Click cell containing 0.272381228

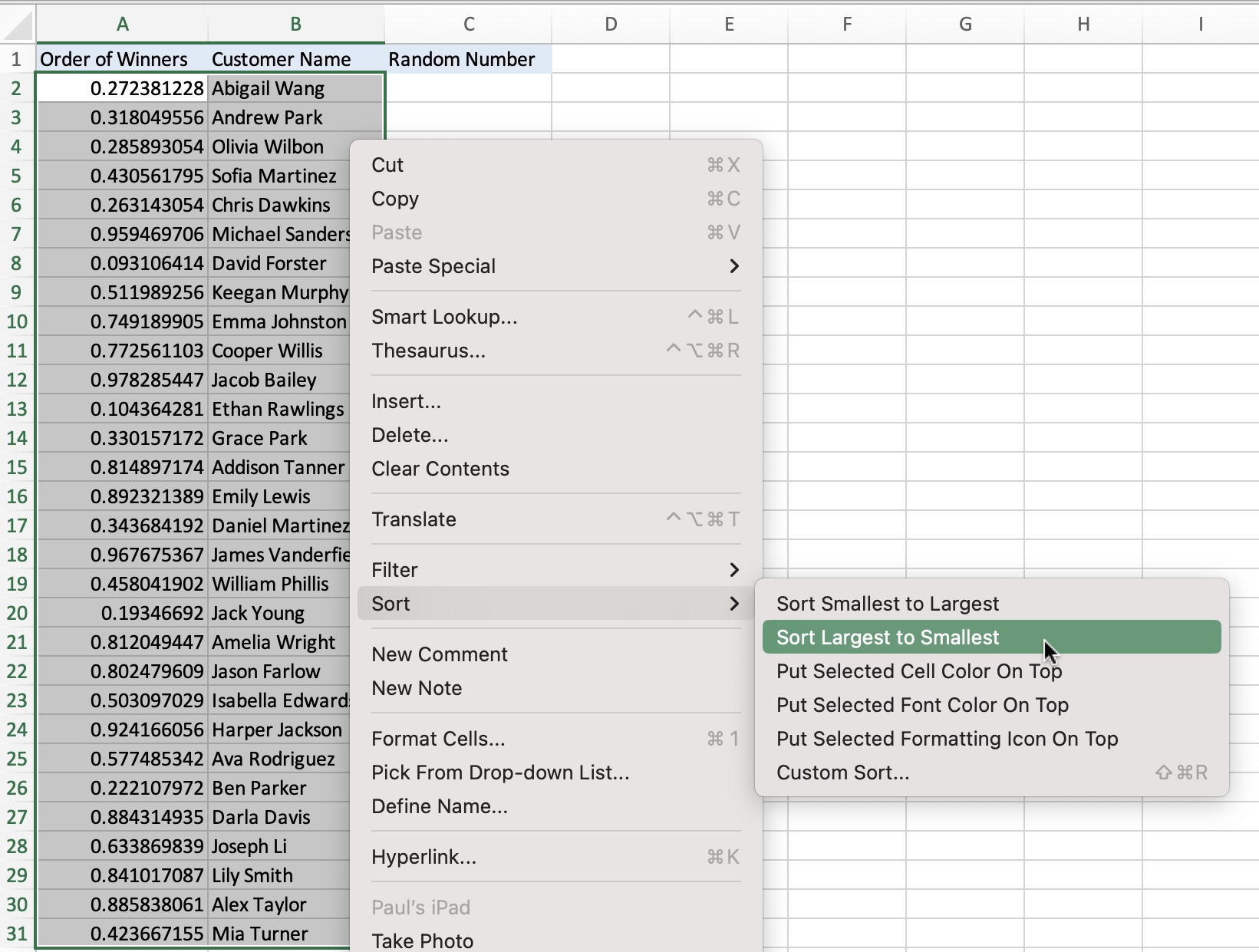coord(122,88)
